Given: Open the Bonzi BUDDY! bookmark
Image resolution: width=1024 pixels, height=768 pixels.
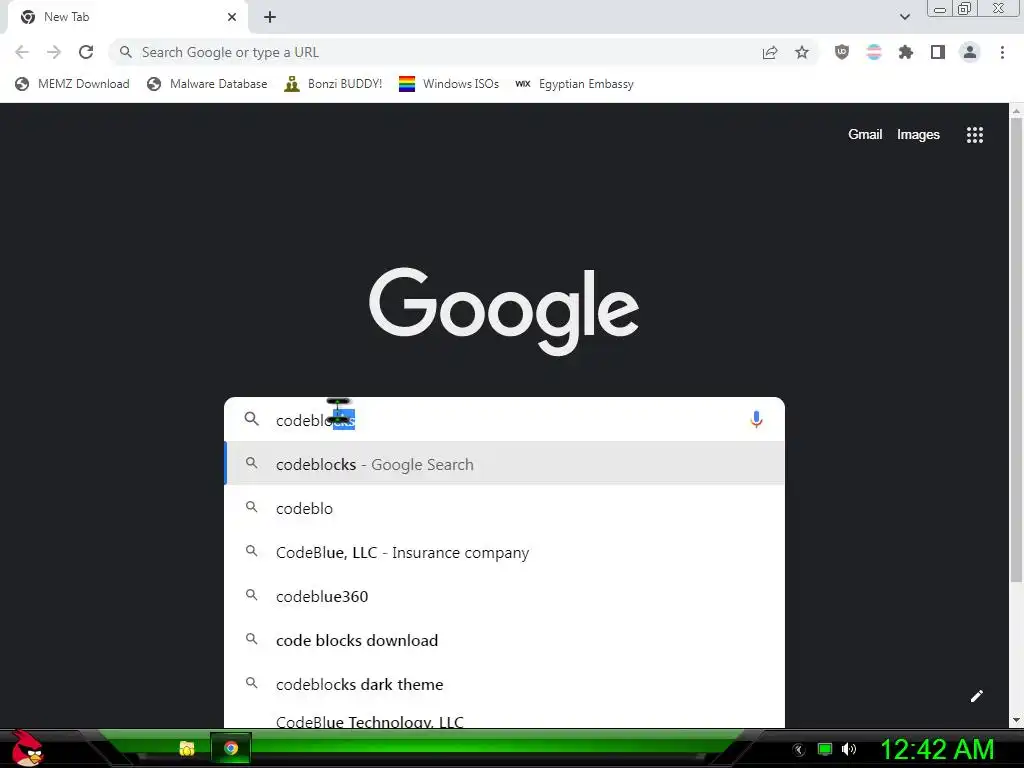Looking at the screenshot, I should click(333, 84).
